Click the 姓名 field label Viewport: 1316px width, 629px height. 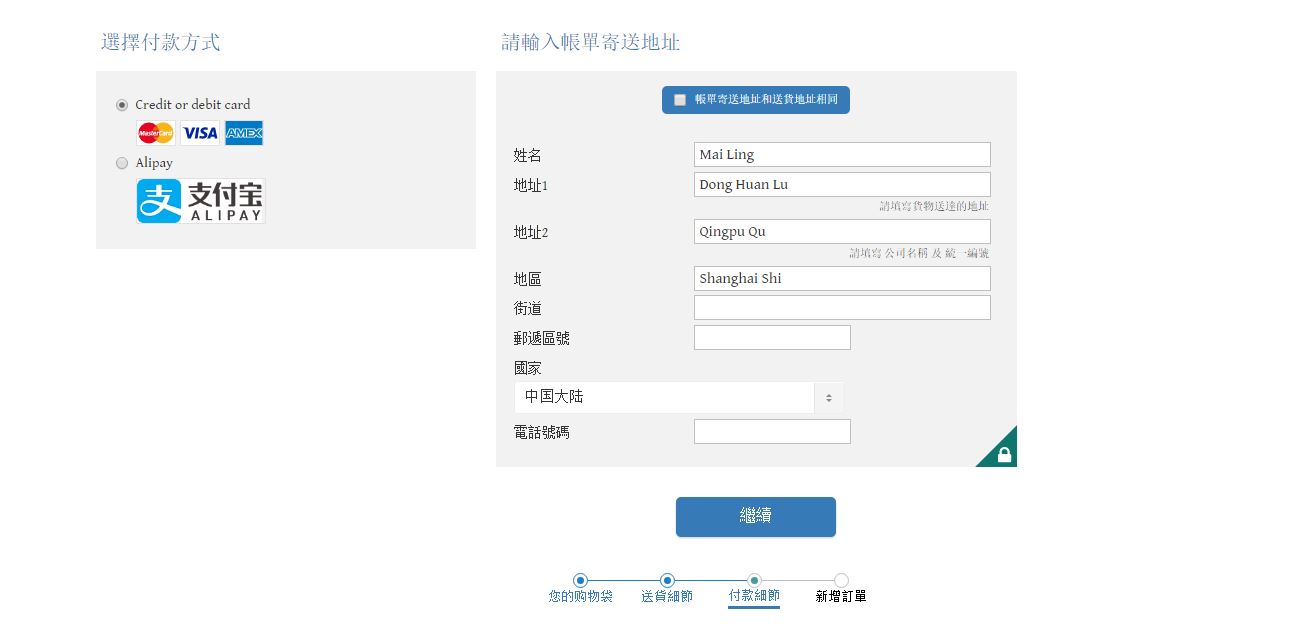(528, 155)
